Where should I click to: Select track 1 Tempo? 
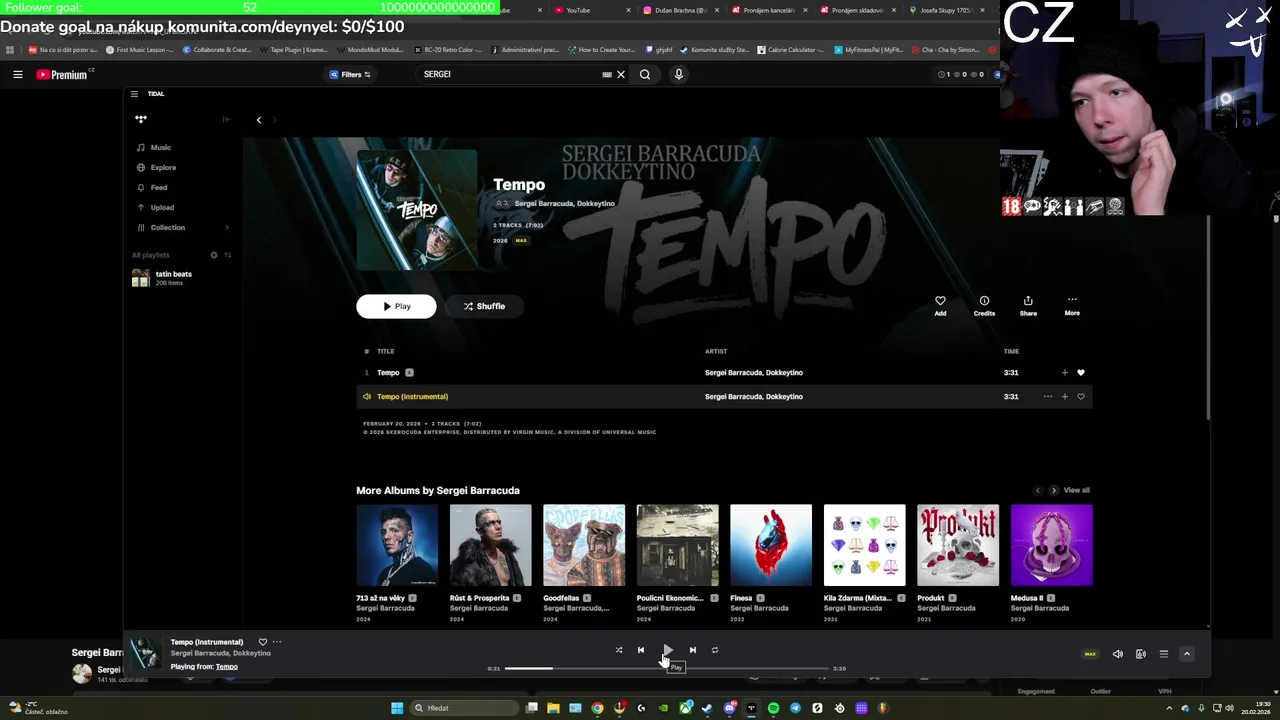coord(725,372)
